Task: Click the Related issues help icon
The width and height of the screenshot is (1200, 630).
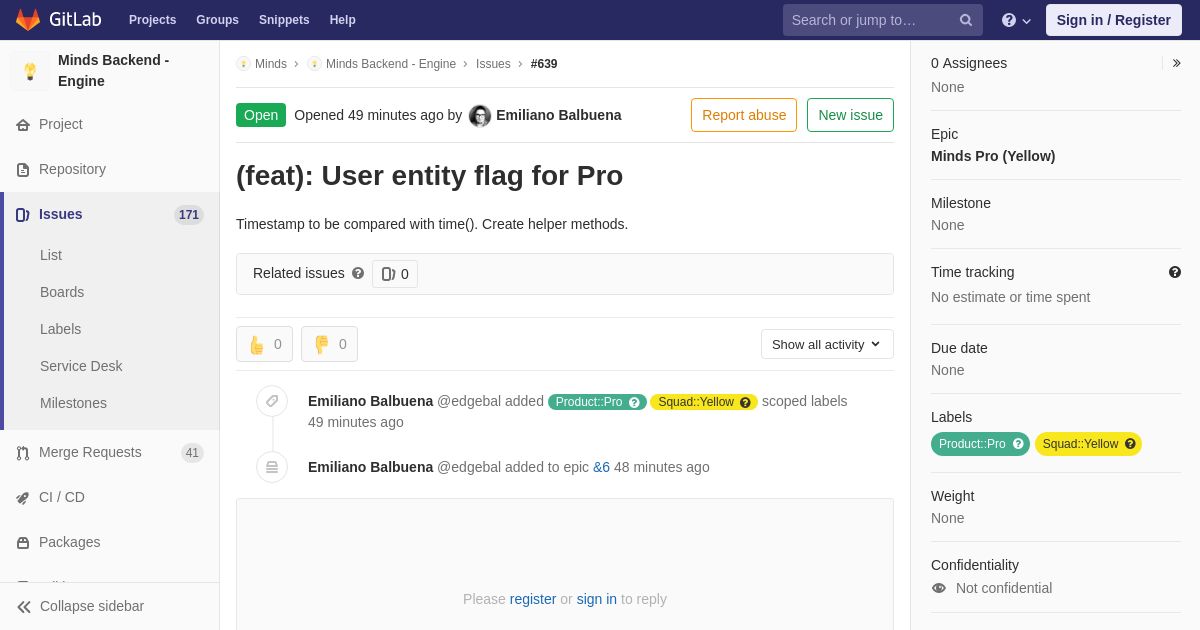Action: (x=358, y=273)
